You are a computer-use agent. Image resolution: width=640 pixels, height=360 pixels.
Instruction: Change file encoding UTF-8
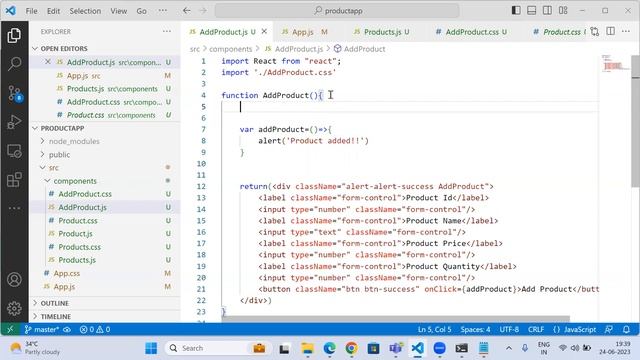(x=509, y=329)
